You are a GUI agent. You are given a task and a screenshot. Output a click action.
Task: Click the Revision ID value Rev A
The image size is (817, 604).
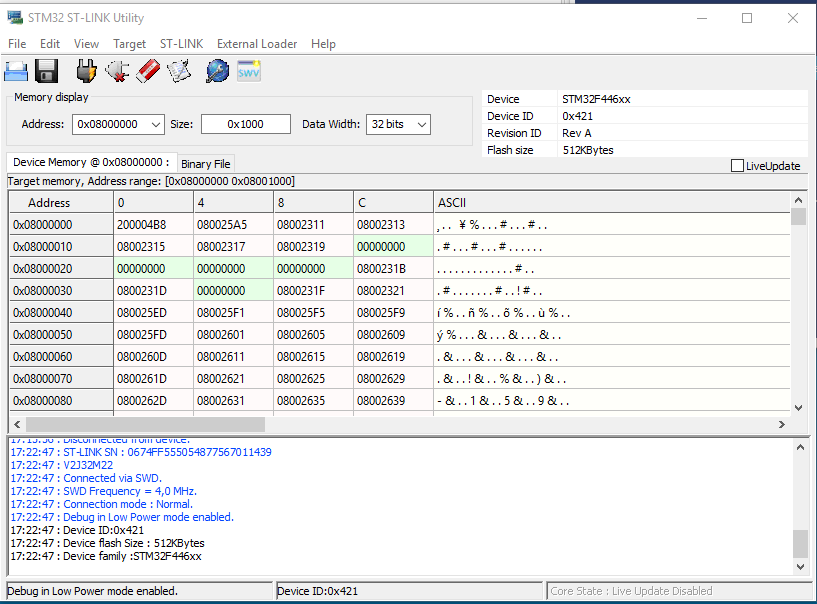[576, 133]
